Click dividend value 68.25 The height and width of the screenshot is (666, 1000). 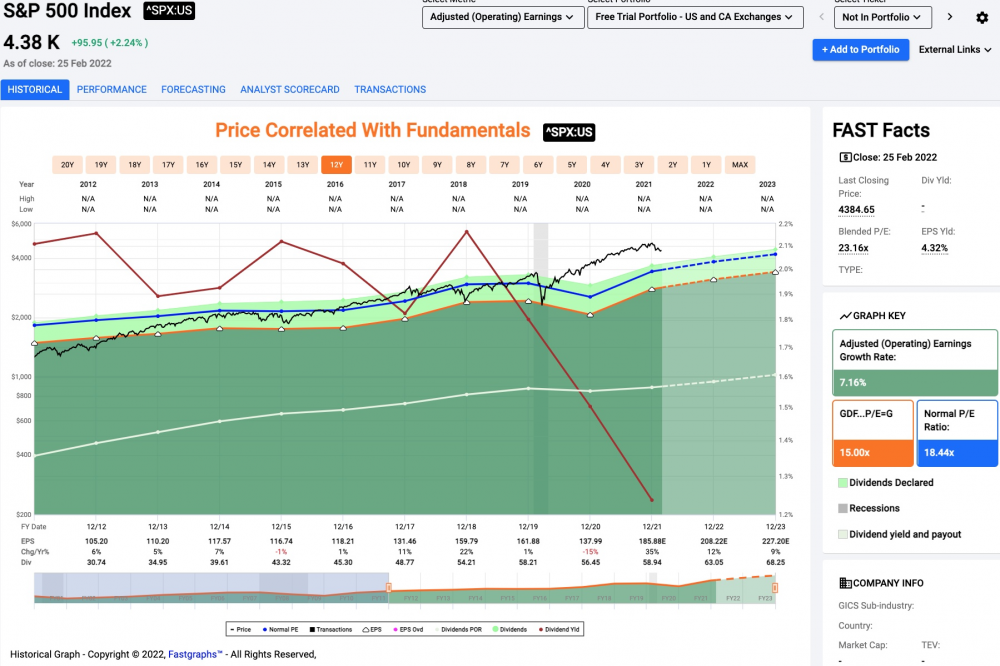(776, 563)
